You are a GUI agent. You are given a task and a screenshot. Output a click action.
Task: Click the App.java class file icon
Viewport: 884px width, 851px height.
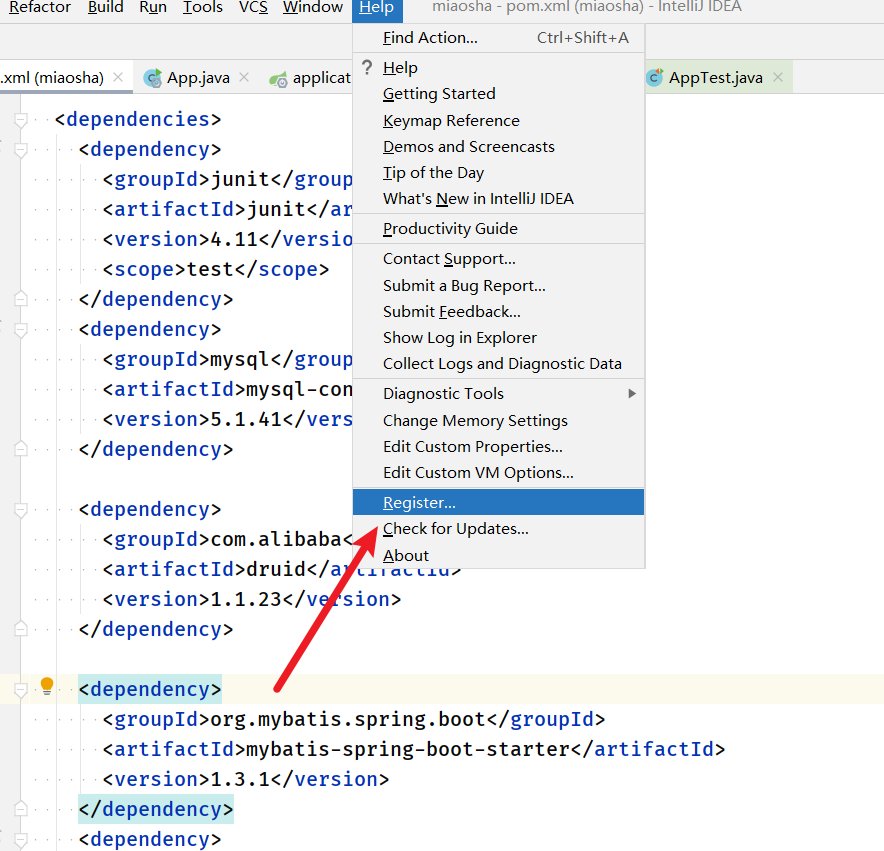click(x=153, y=78)
